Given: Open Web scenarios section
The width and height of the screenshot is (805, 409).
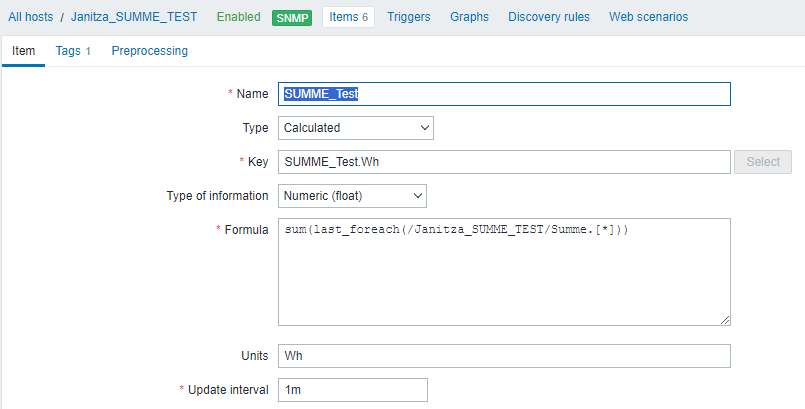Looking at the screenshot, I should [648, 17].
